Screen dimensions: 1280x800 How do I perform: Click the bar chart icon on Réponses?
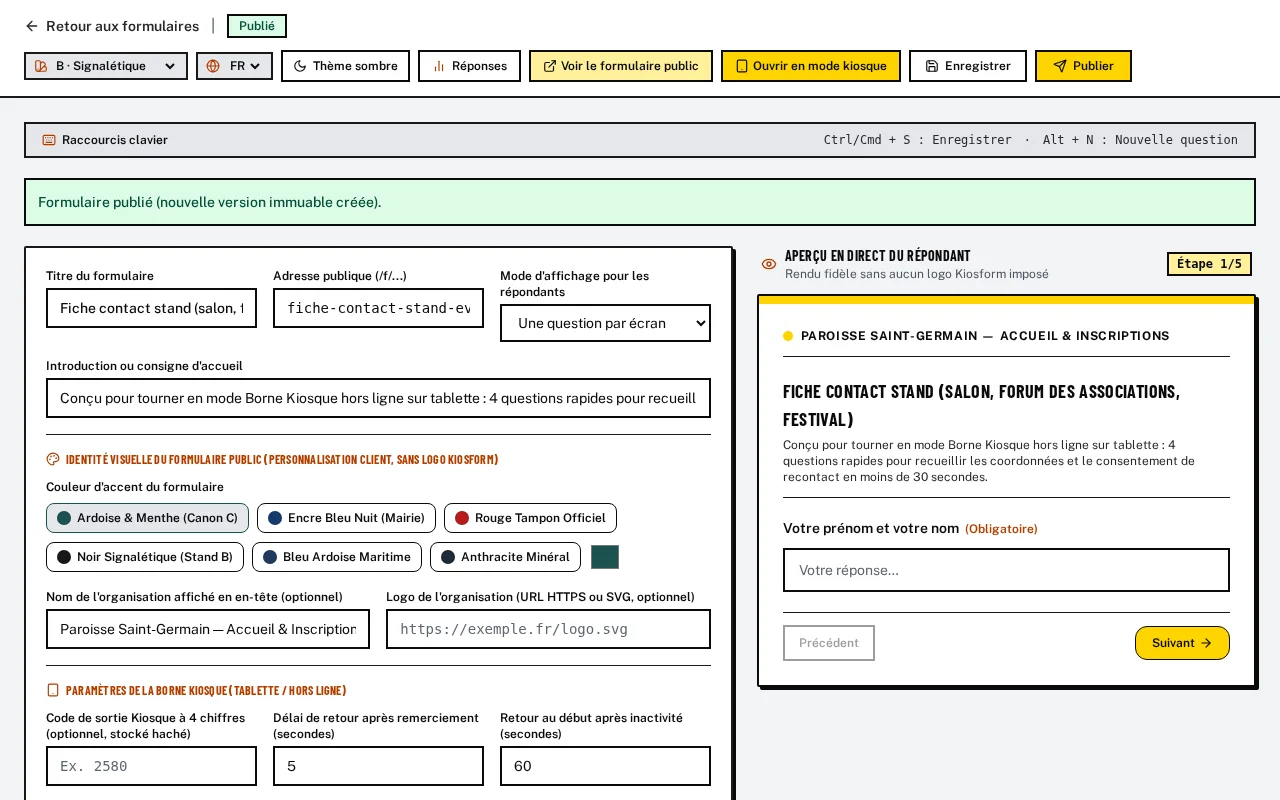tap(438, 66)
